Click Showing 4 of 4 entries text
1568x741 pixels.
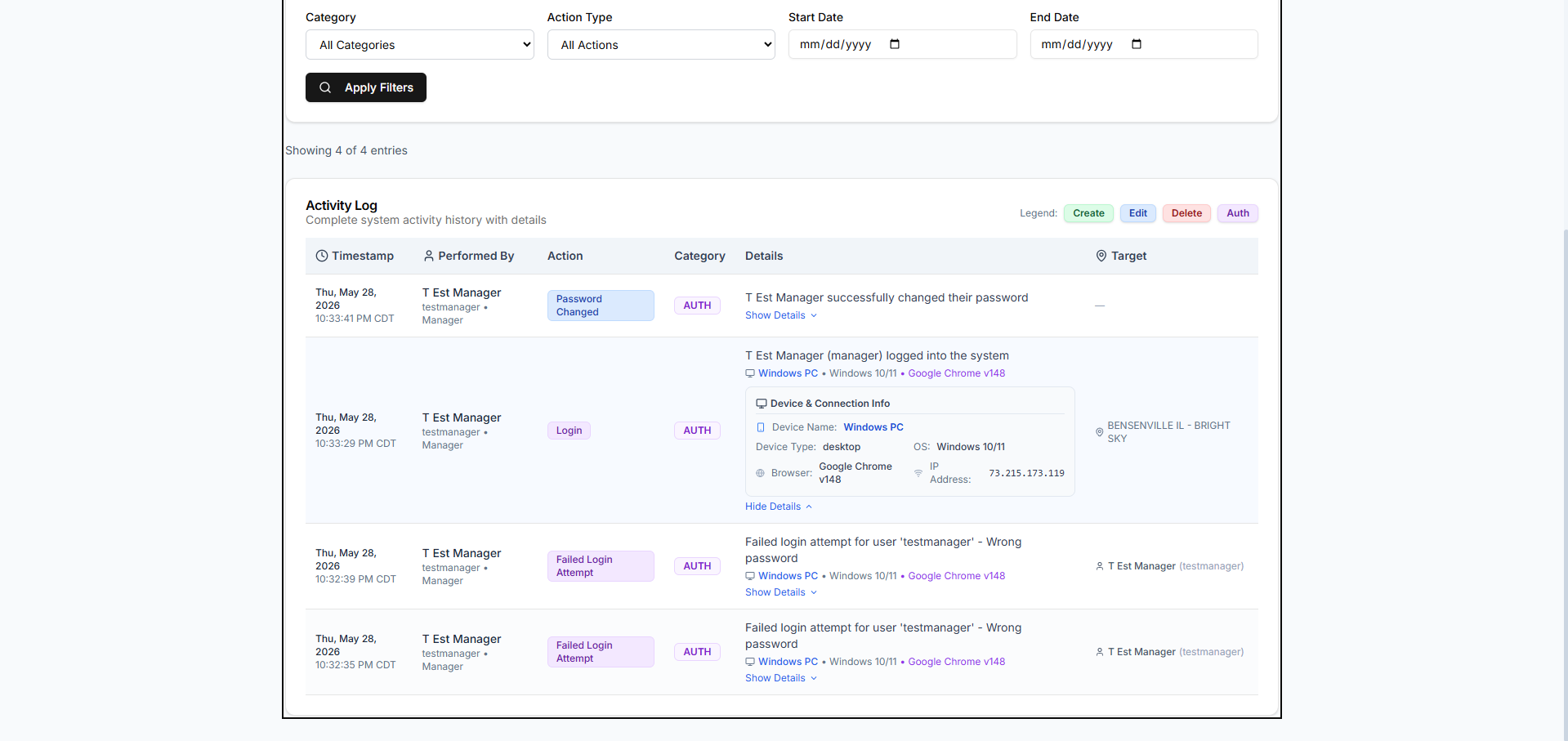pos(346,150)
